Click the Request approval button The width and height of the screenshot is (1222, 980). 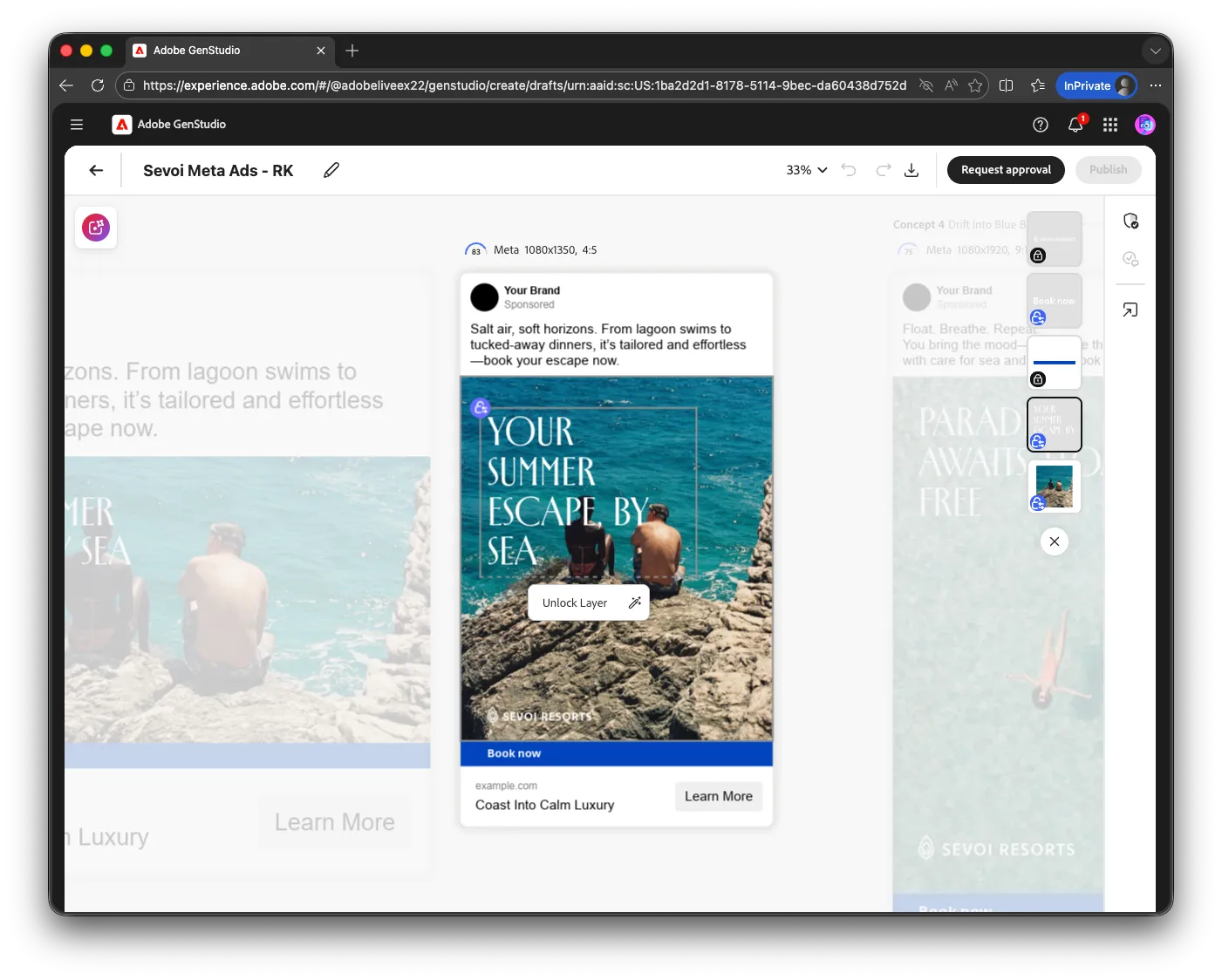coord(1006,170)
